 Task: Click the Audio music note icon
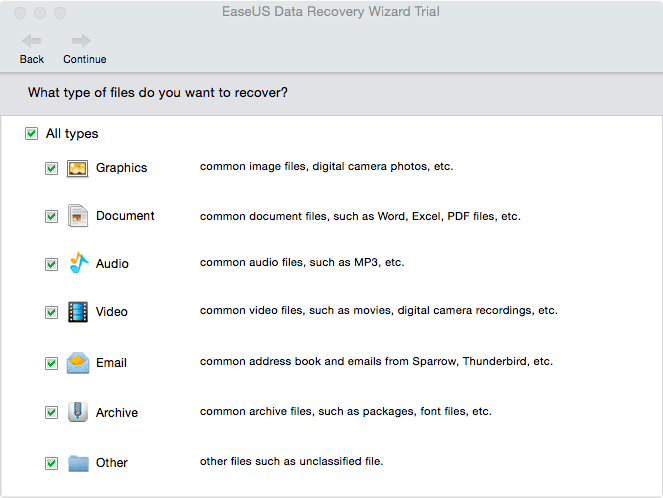[79, 263]
